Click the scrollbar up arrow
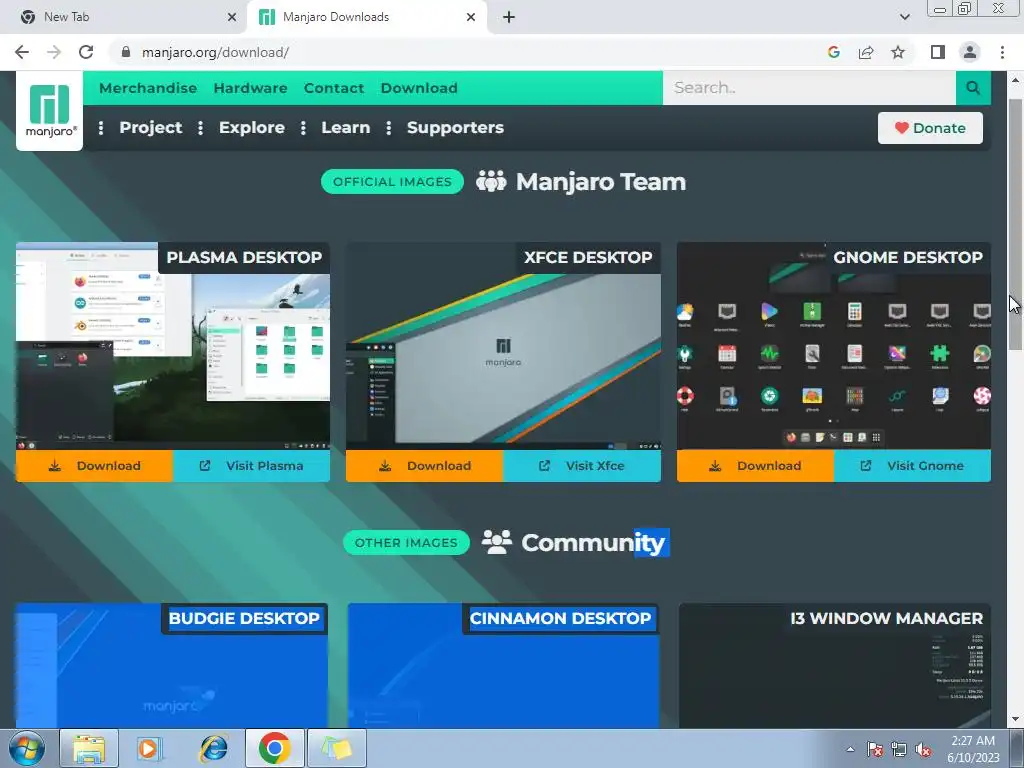Image resolution: width=1024 pixels, height=768 pixels. 1015,80
